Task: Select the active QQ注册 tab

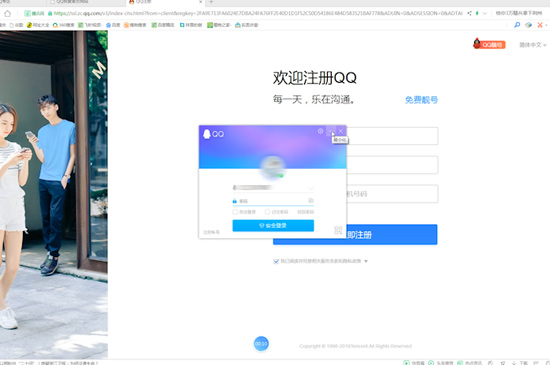Action: [165, 2]
